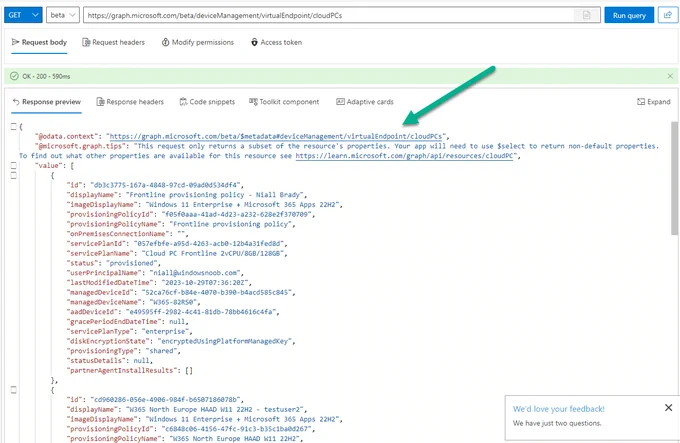Click the Request headers icon
The width and height of the screenshot is (680, 443).
(x=86, y=42)
